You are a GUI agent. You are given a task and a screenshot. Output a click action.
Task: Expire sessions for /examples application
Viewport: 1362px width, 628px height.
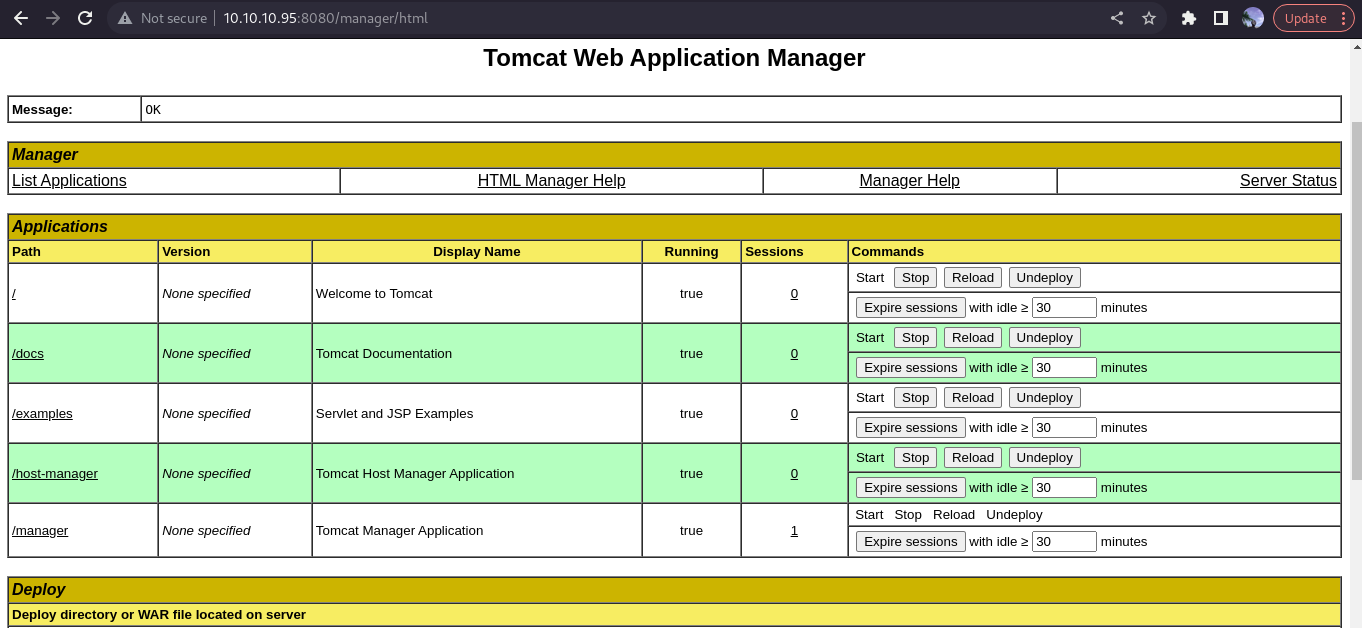911,428
